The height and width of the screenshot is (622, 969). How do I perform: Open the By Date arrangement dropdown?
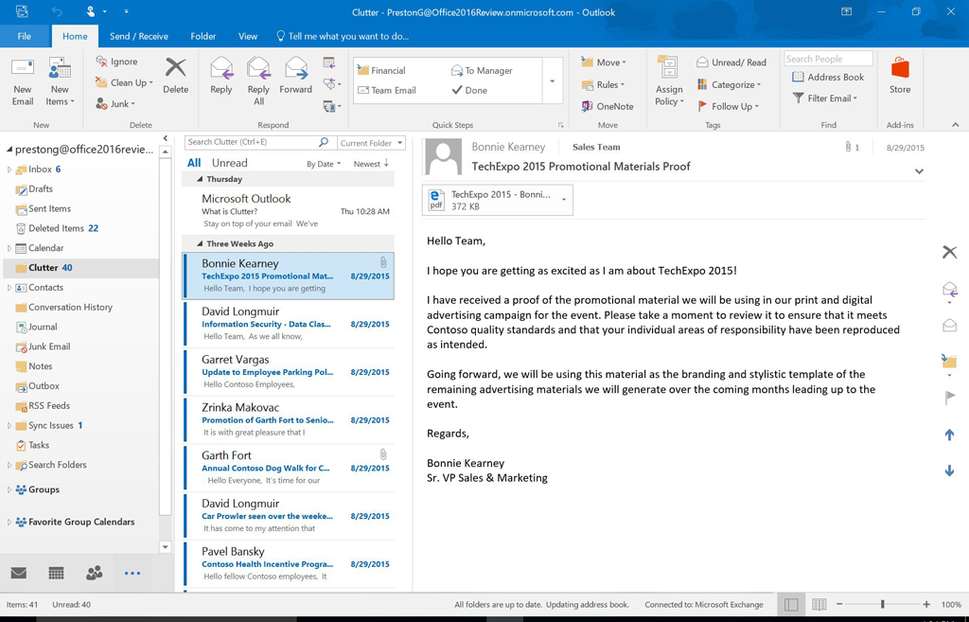pyautogui.click(x=324, y=164)
